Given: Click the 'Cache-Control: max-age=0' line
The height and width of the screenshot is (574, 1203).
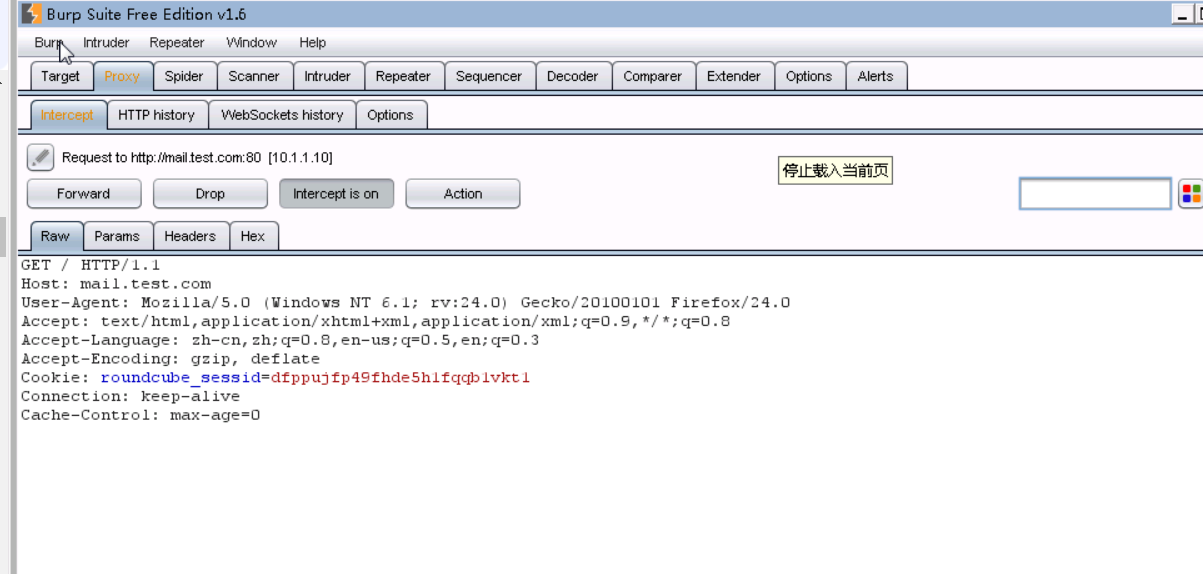Looking at the screenshot, I should [140, 415].
